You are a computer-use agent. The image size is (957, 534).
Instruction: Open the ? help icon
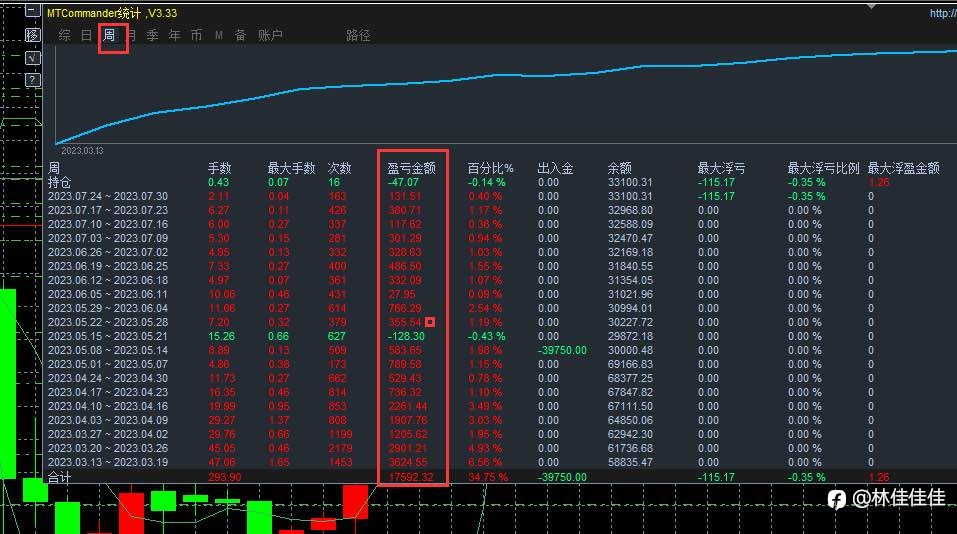pos(32,80)
